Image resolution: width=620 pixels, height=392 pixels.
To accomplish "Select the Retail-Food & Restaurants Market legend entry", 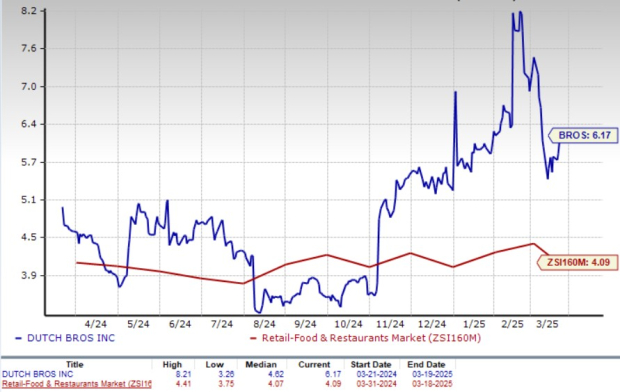I will [366, 338].
